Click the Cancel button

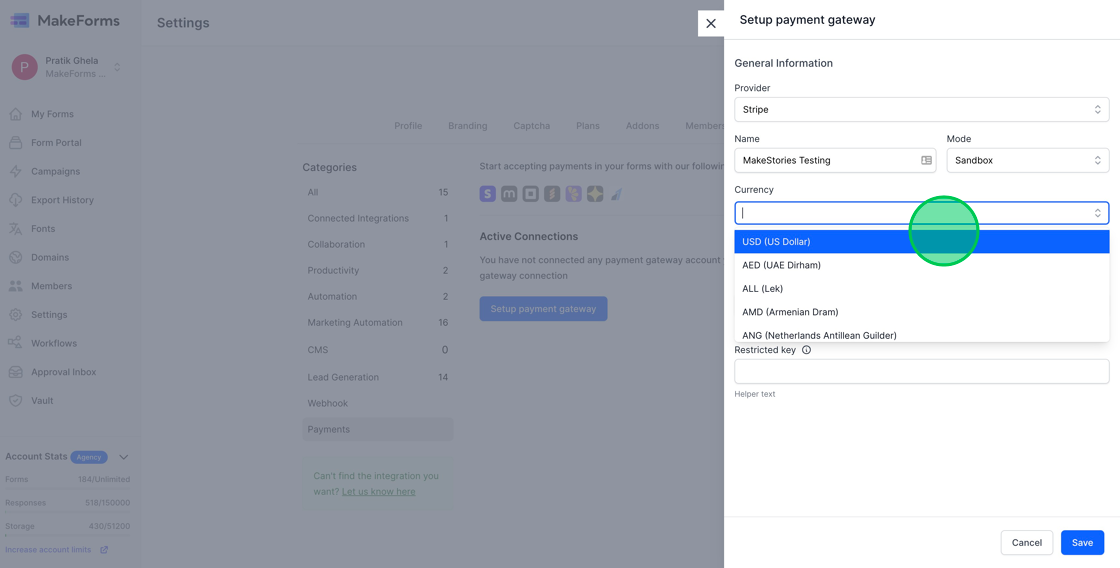(1026, 542)
